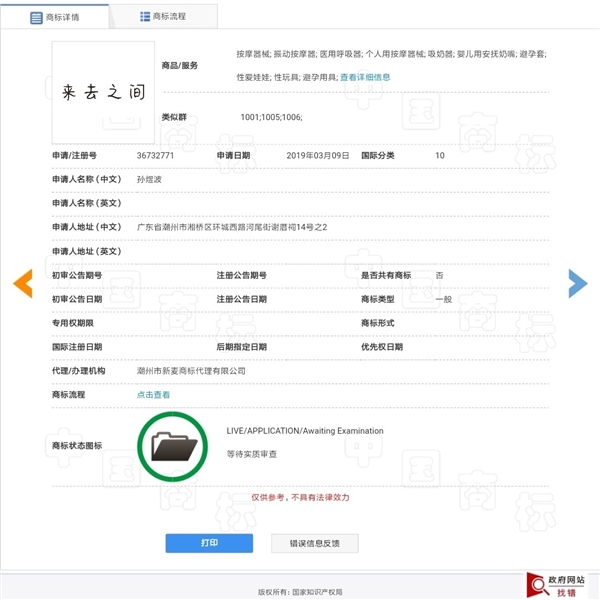The width and height of the screenshot is (600, 600).
Task: Click the agency name 潮州市新麦商标代理有限公司
Action: point(191,371)
